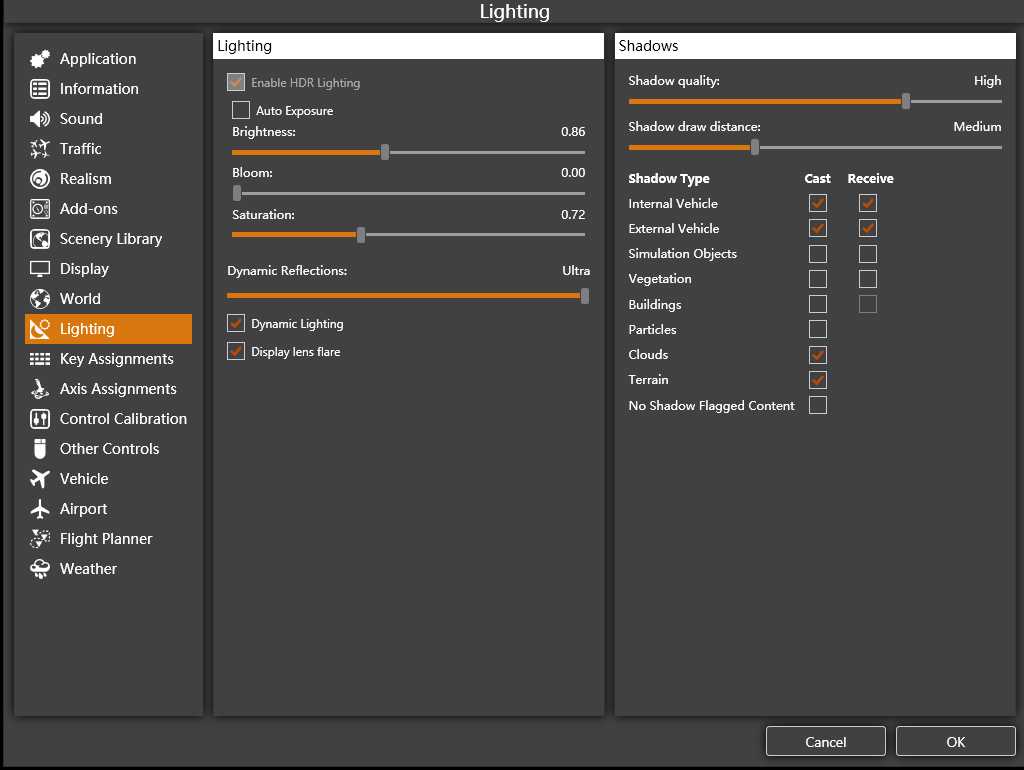1024x770 pixels.
Task: Toggle Internal Vehicle Receive shadow checkbox
Action: [868, 203]
